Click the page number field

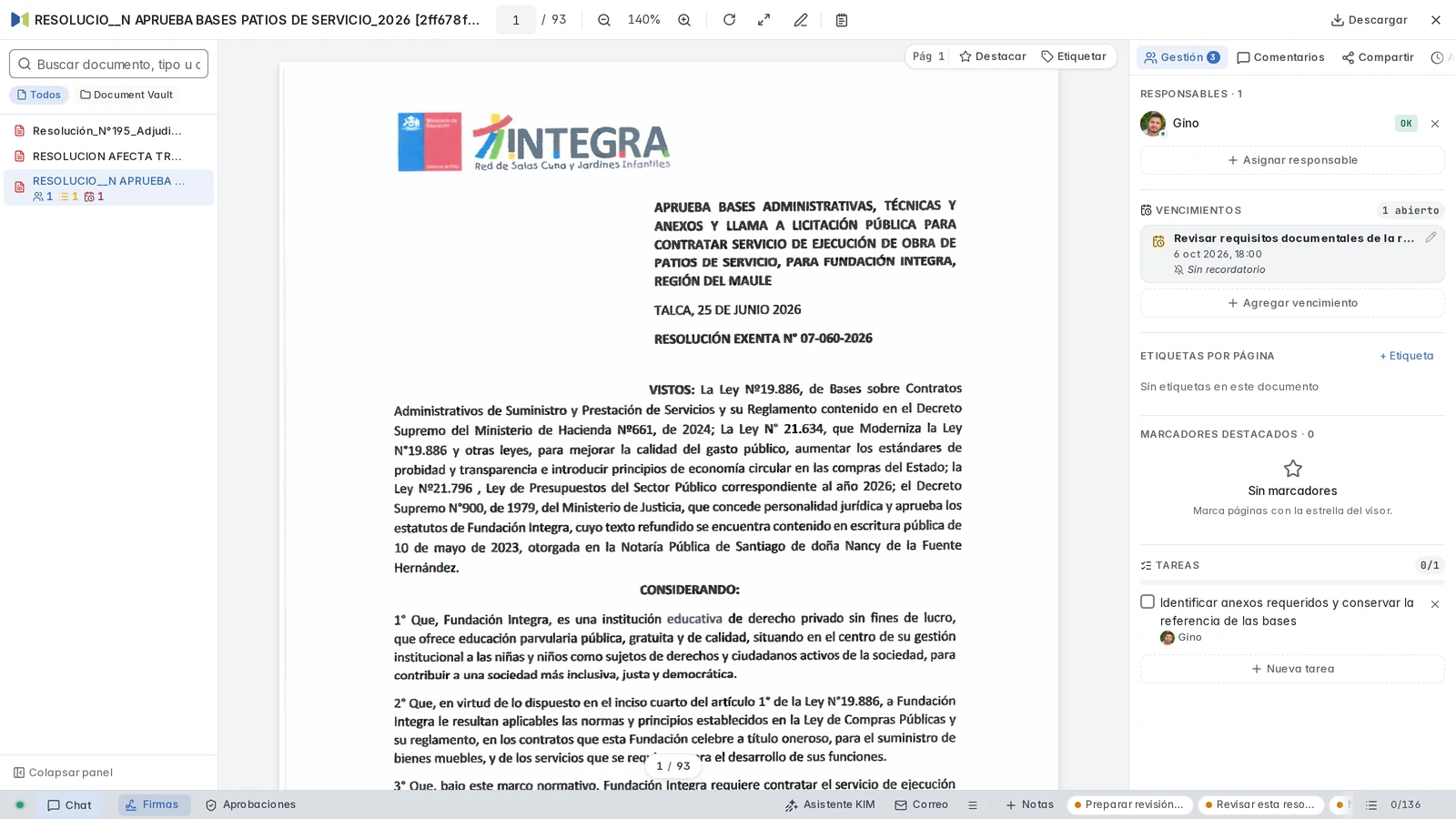tap(516, 20)
